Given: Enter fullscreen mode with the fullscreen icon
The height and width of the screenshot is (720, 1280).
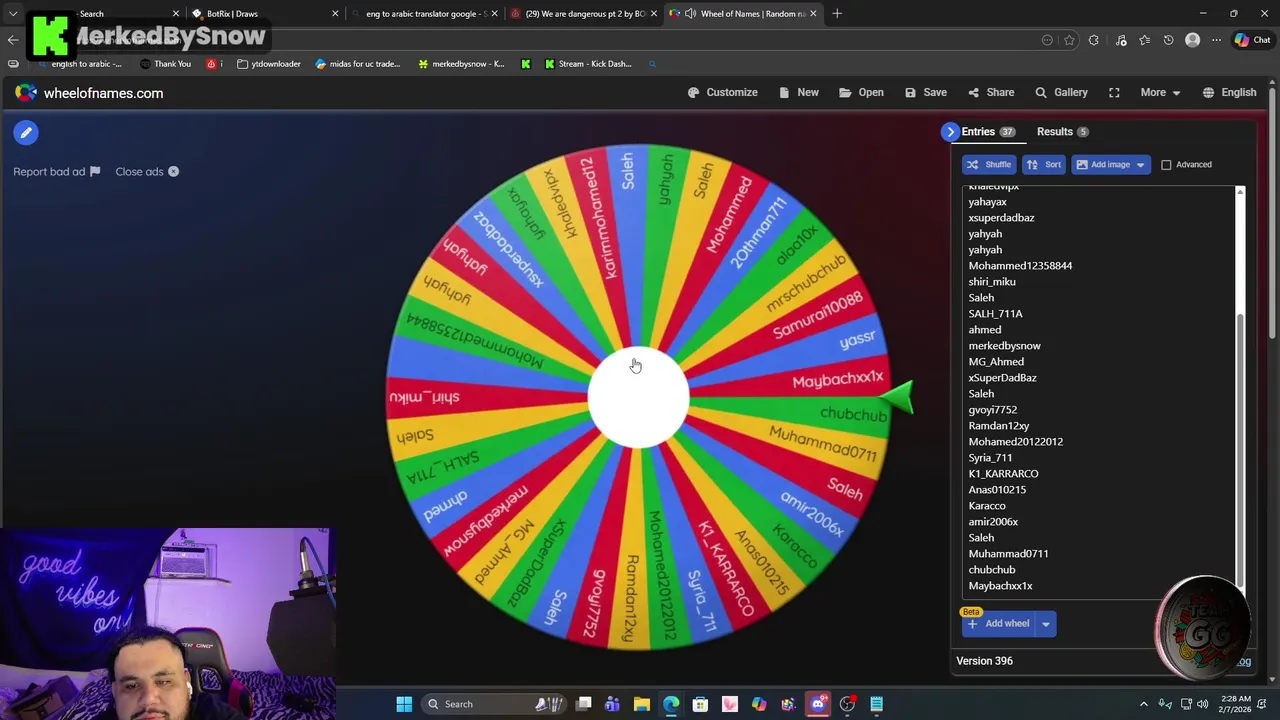Looking at the screenshot, I should (1114, 93).
